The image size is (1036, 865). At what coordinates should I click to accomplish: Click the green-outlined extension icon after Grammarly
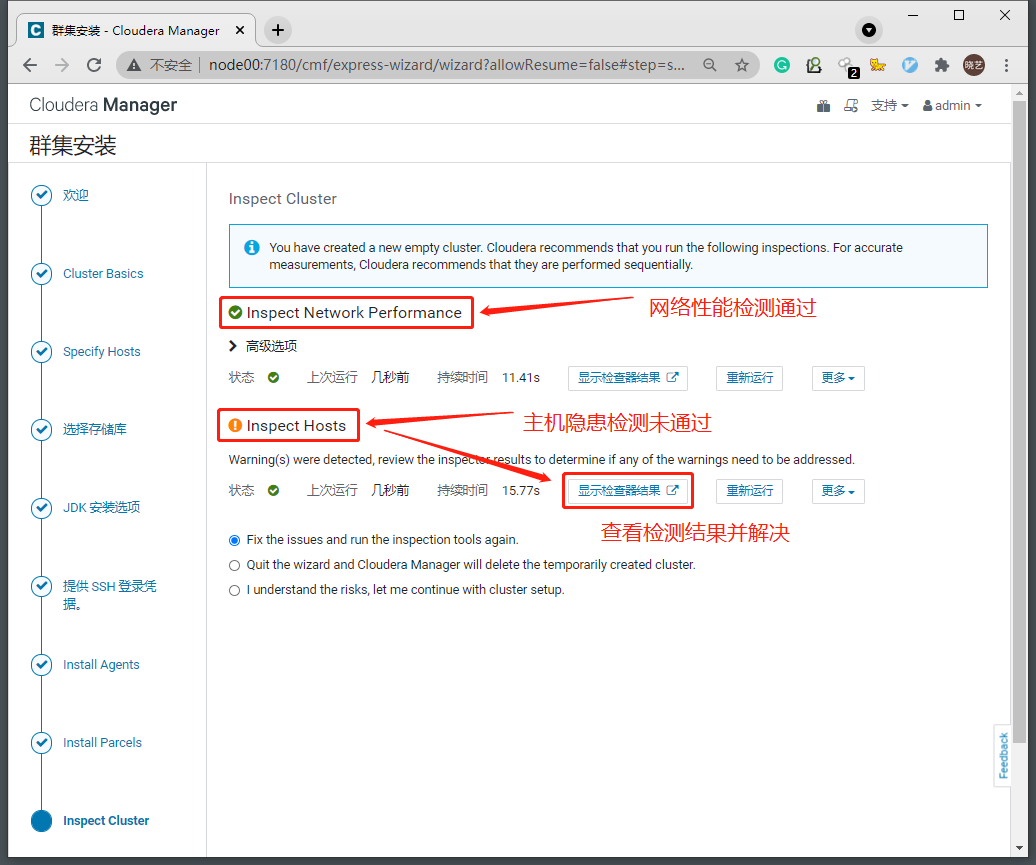pyautogui.click(x=814, y=65)
